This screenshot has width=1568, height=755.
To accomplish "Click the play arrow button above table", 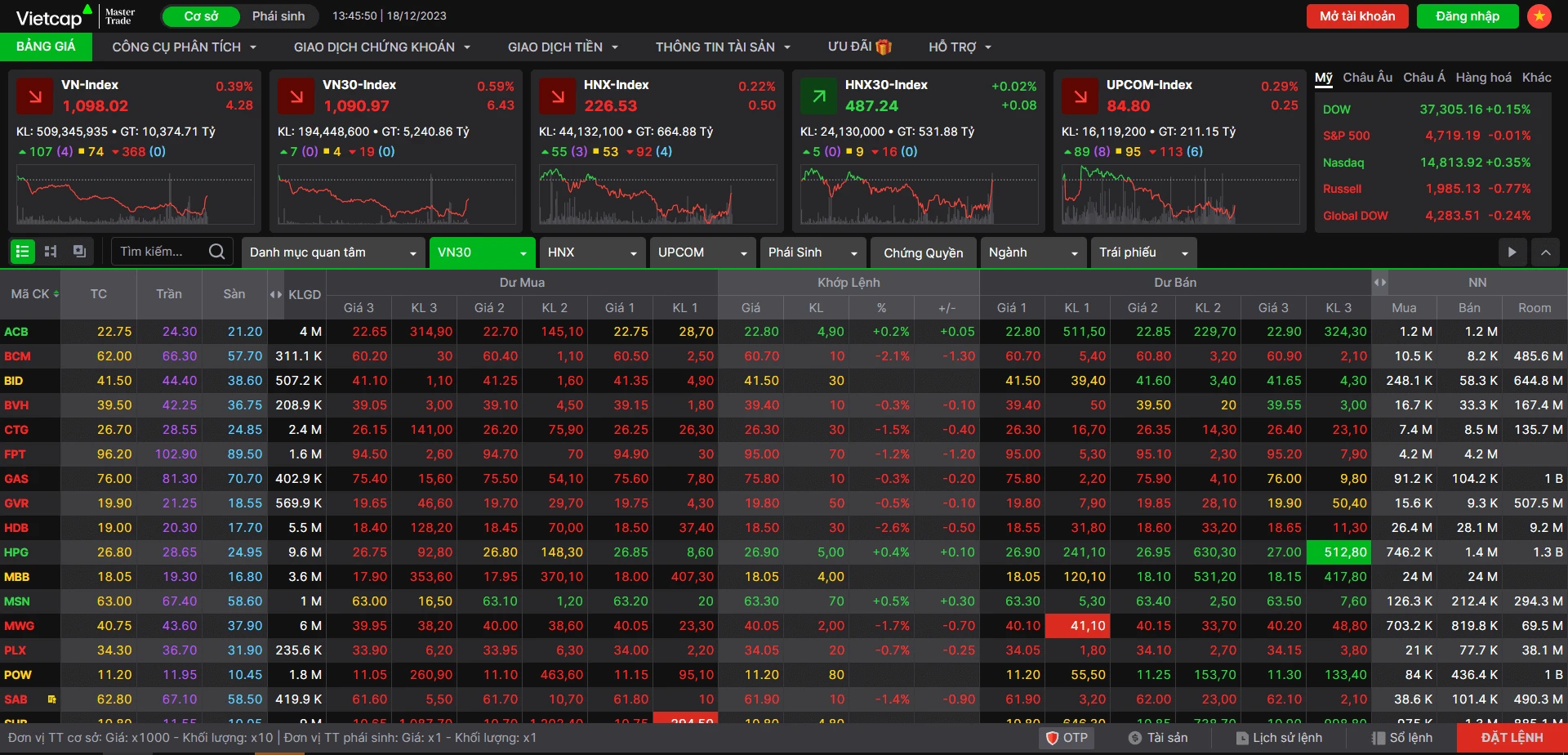I will pyautogui.click(x=1512, y=252).
